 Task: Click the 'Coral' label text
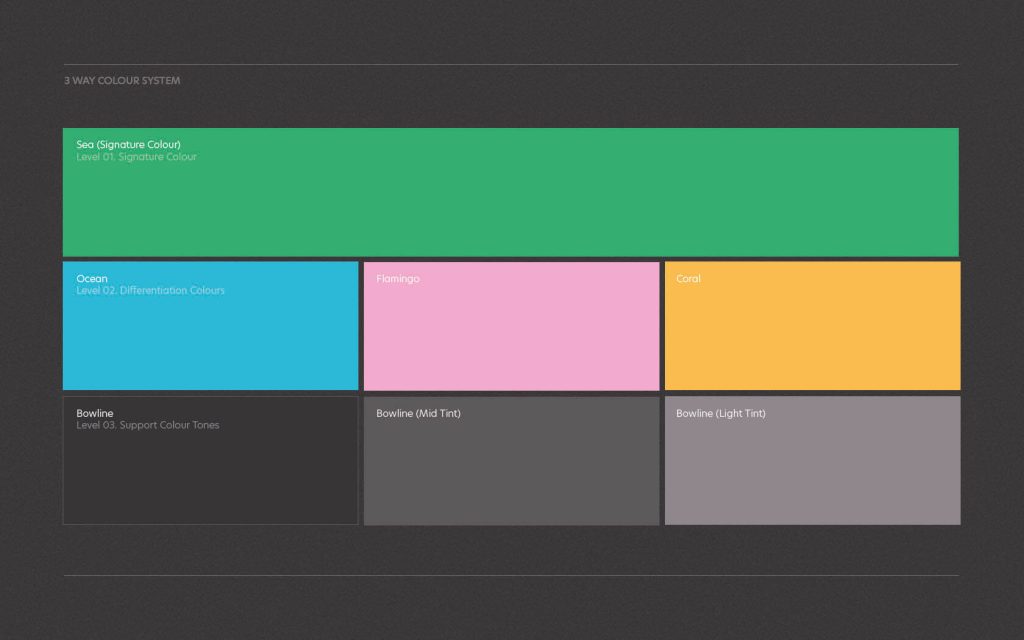coord(688,278)
